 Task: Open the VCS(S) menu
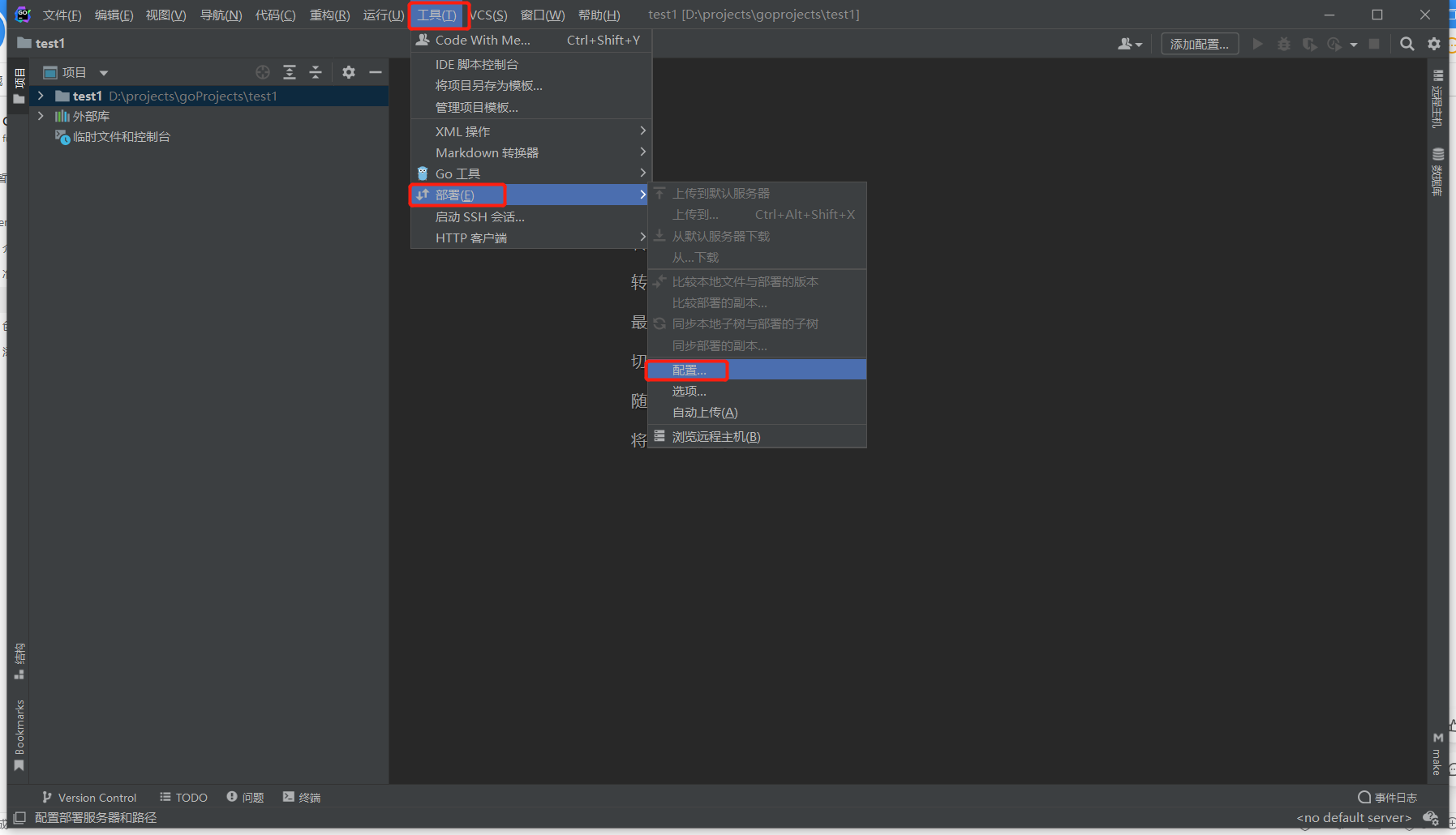tap(488, 15)
